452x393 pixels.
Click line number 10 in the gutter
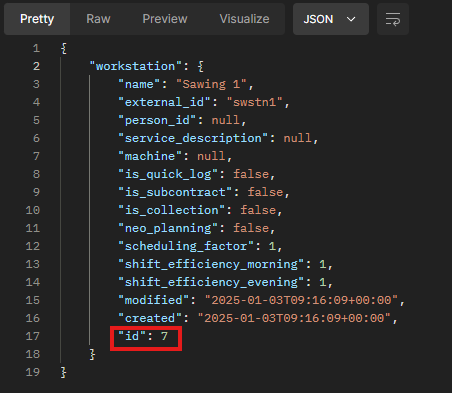click(33, 210)
